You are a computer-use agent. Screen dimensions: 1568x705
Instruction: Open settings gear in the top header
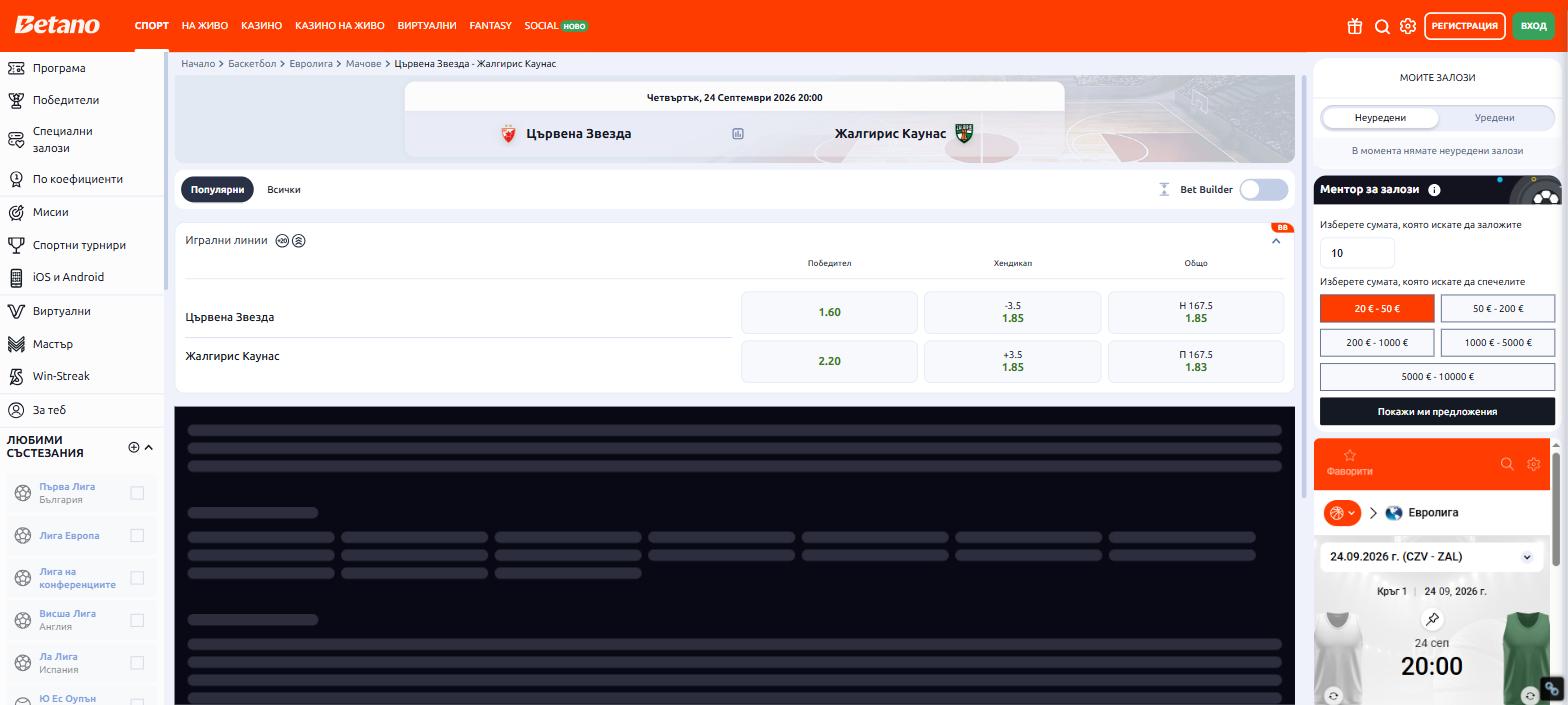[1408, 27]
